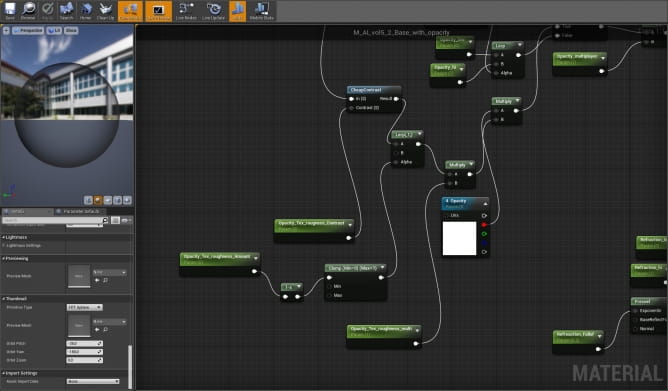The height and width of the screenshot is (391, 668).
Task: Click the Orbit Yaw value field
Action: [x=84, y=352]
